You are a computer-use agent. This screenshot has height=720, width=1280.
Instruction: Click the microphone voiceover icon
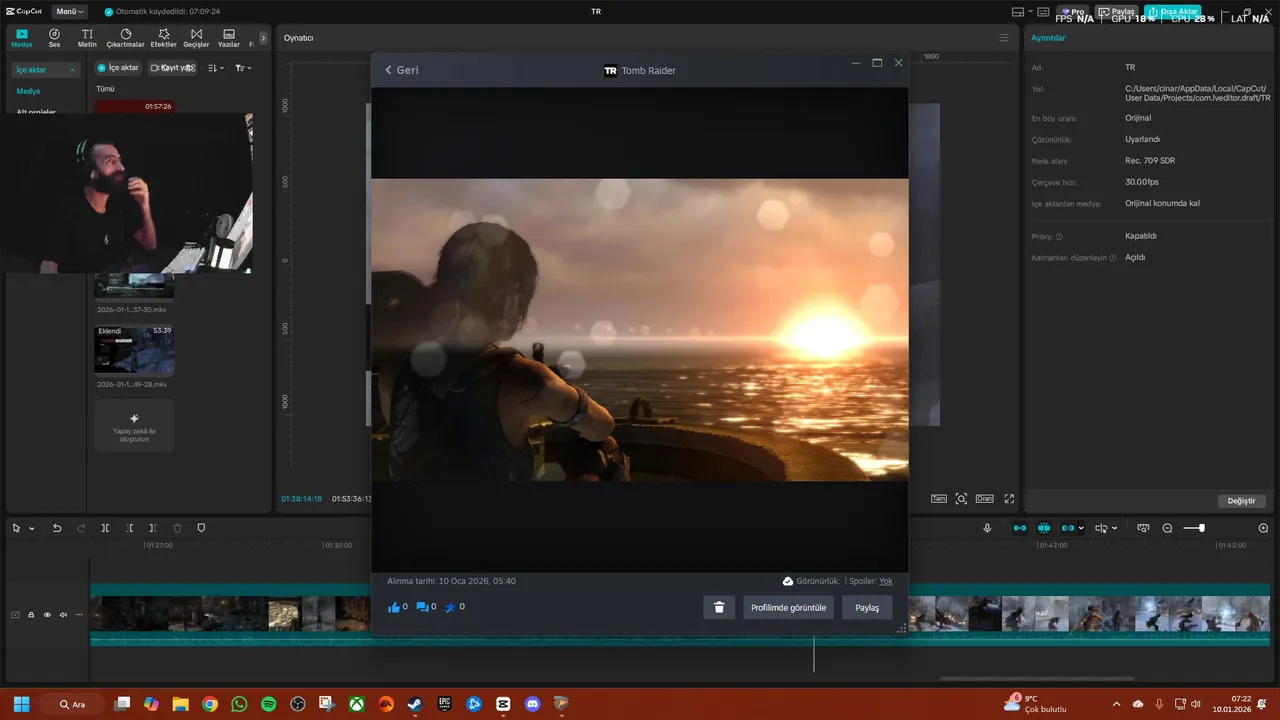(x=987, y=528)
